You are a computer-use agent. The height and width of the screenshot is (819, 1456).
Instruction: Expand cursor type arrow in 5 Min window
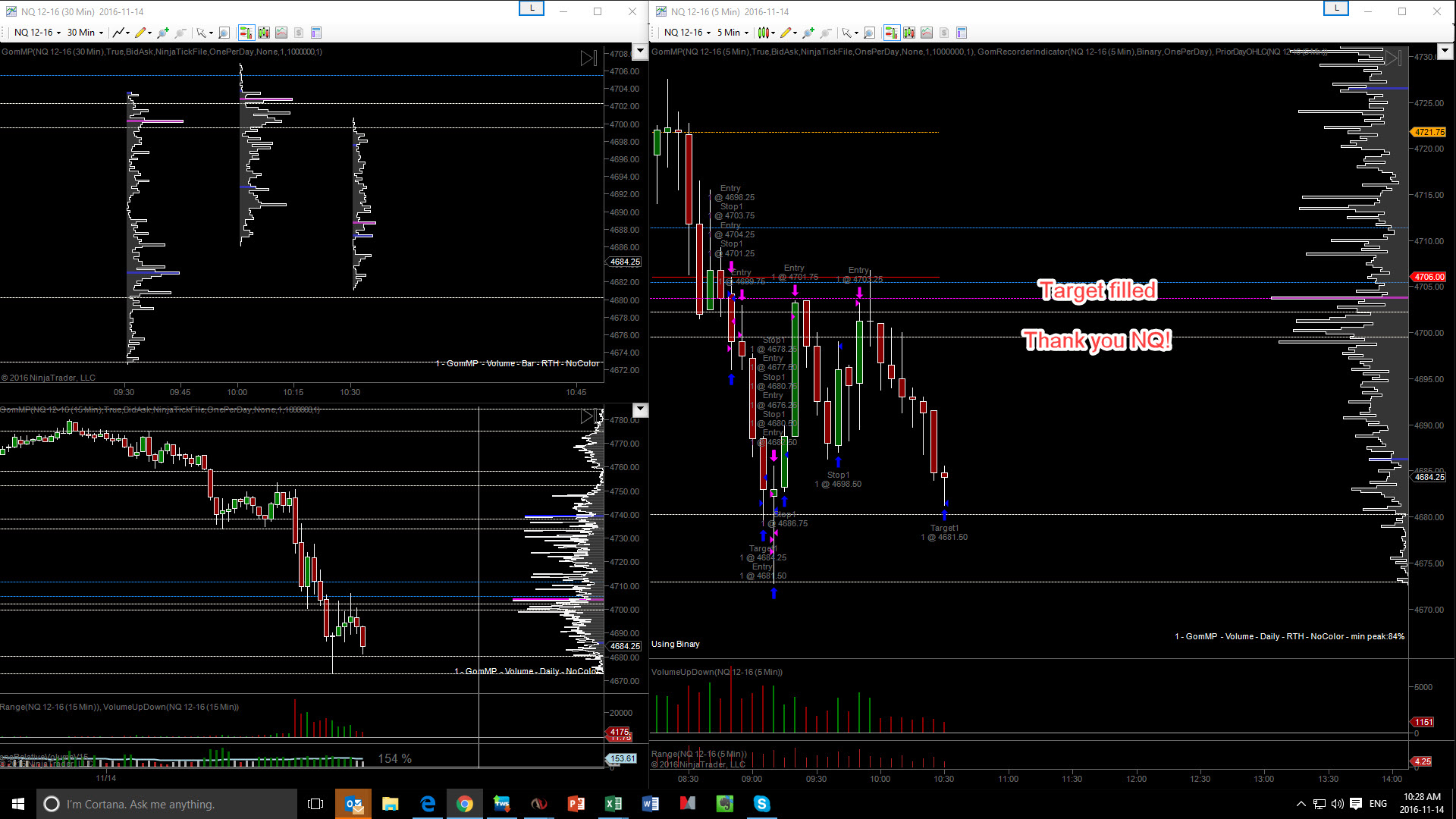[856, 33]
